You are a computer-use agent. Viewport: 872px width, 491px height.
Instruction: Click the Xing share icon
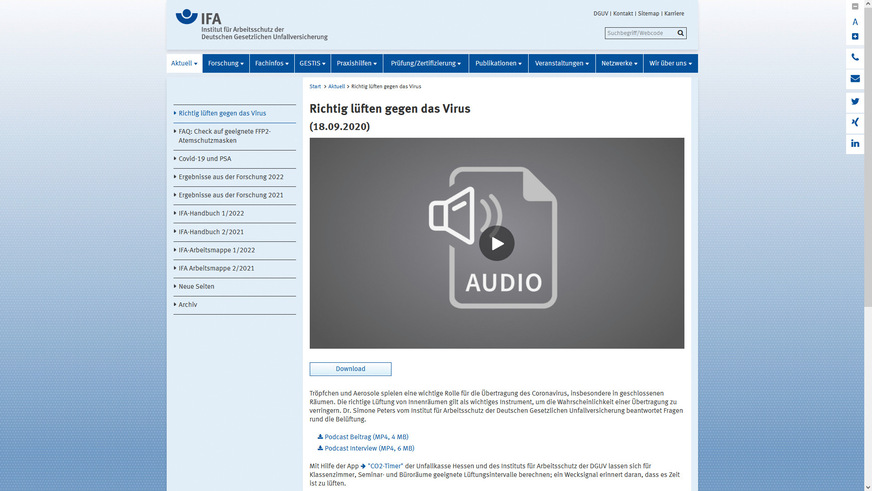pyautogui.click(x=855, y=122)
